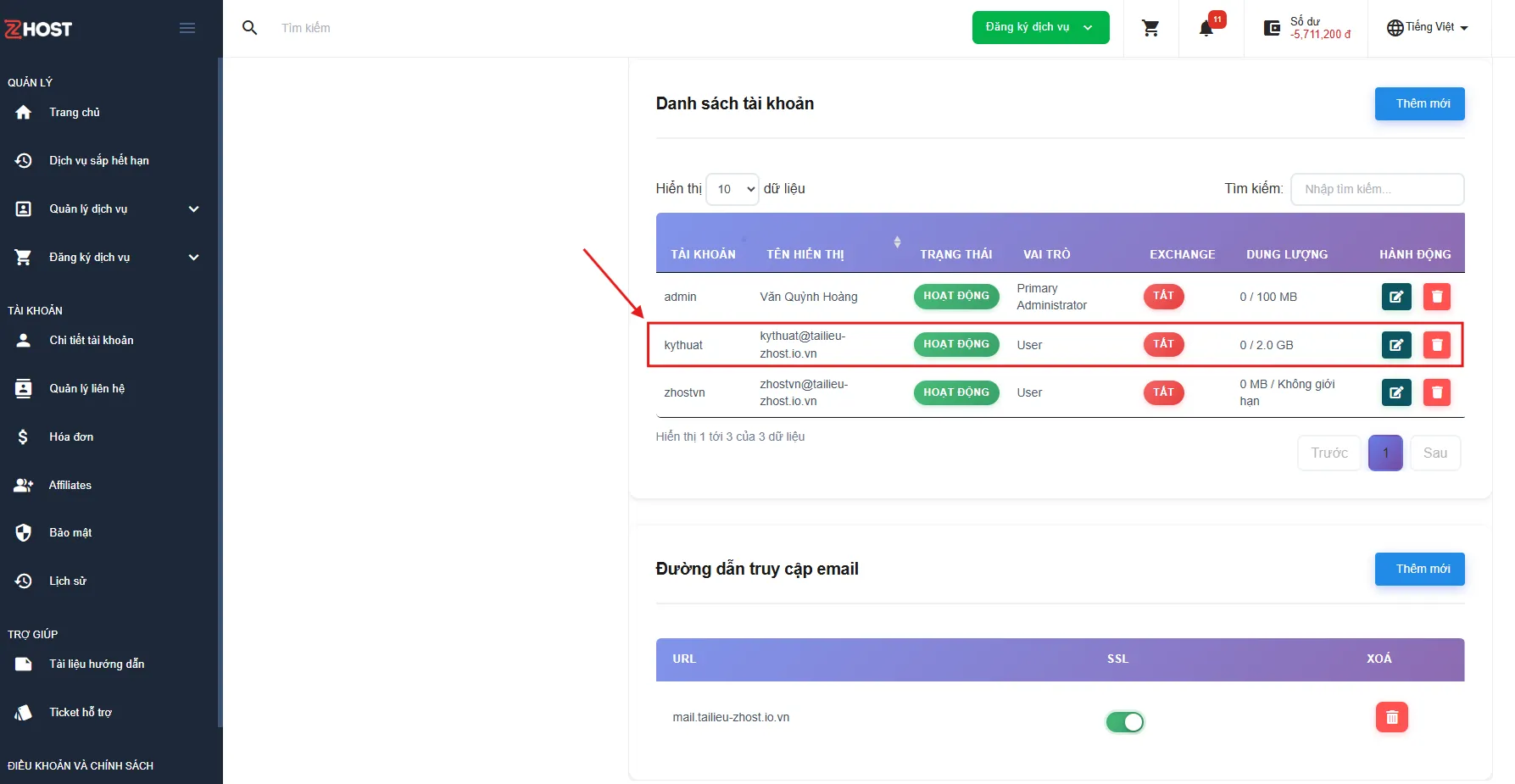Click the Affiliates people icon
The width and height of the screenshot is (1515, 784).
24,485
